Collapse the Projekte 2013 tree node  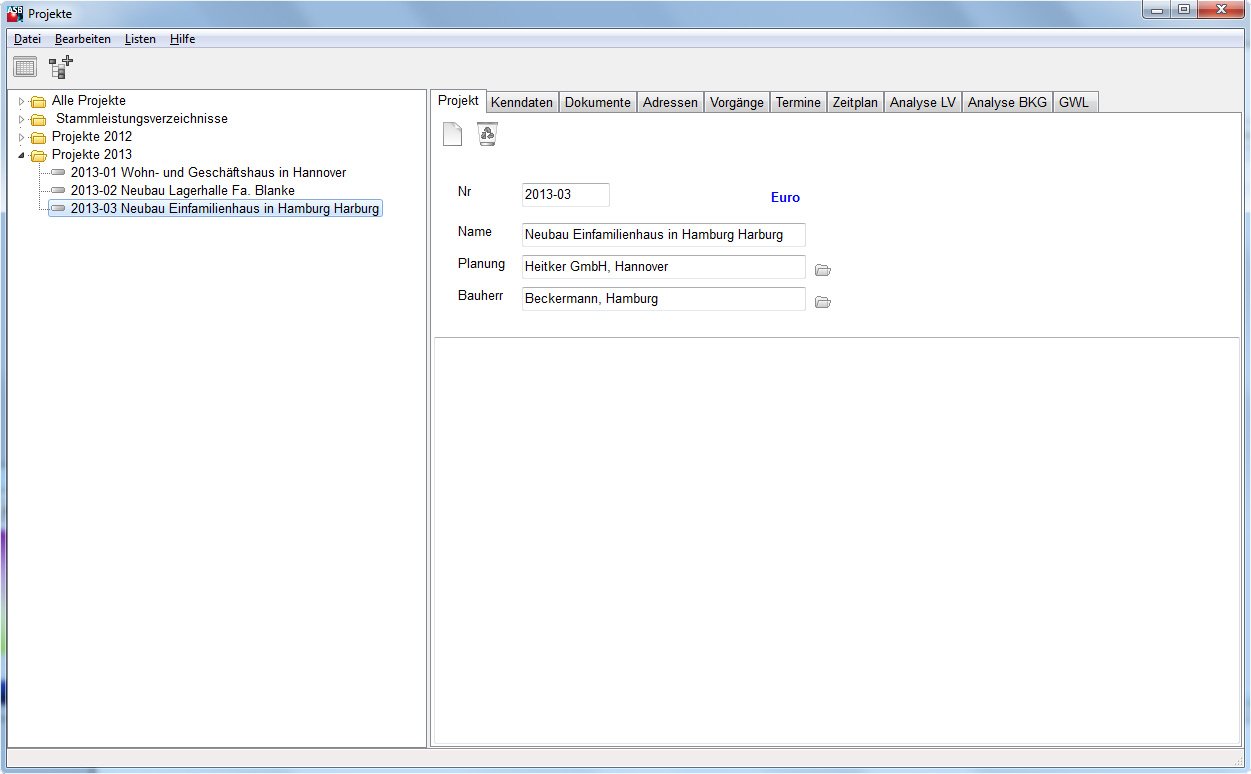click(21, 155)
